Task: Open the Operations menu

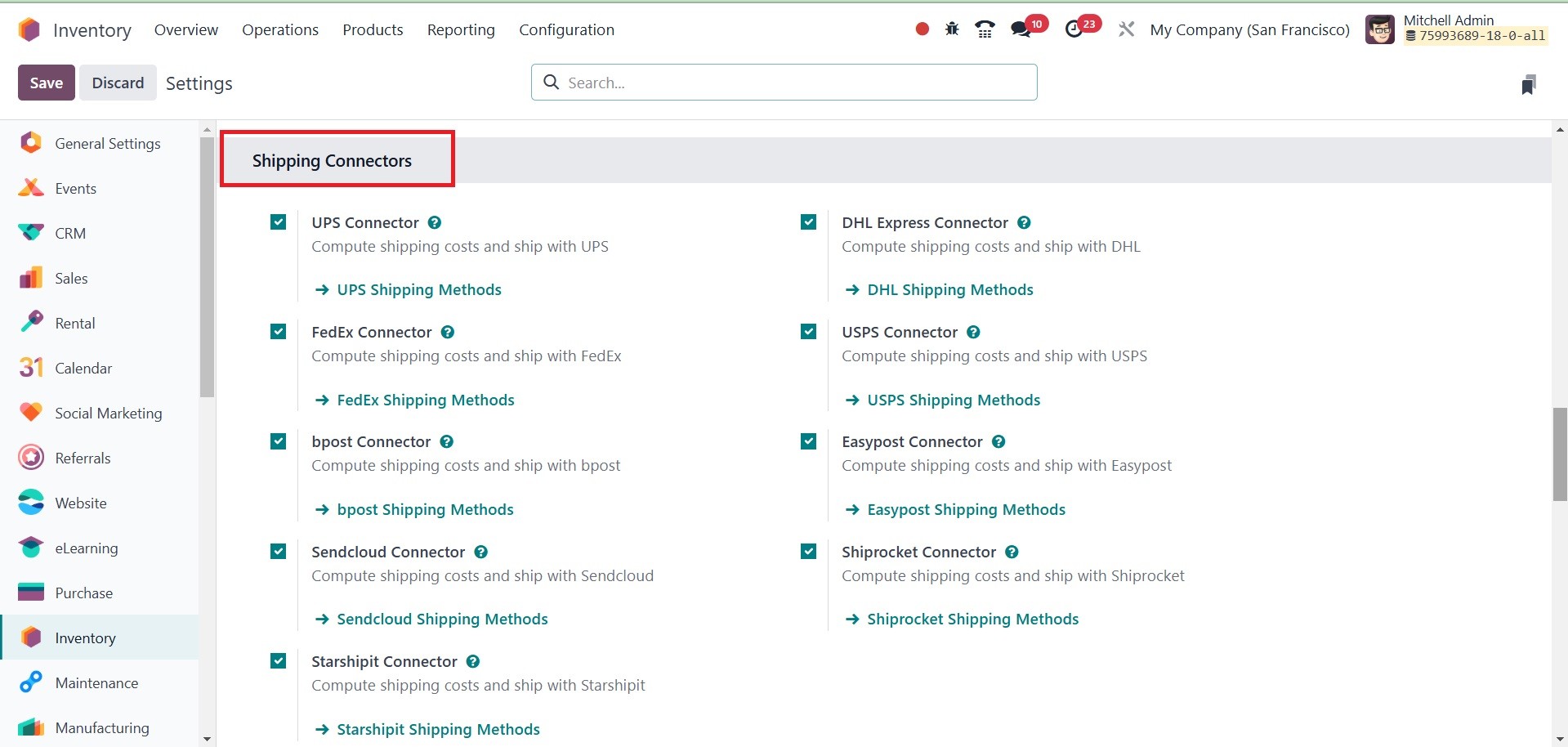Action: point(280,29)
